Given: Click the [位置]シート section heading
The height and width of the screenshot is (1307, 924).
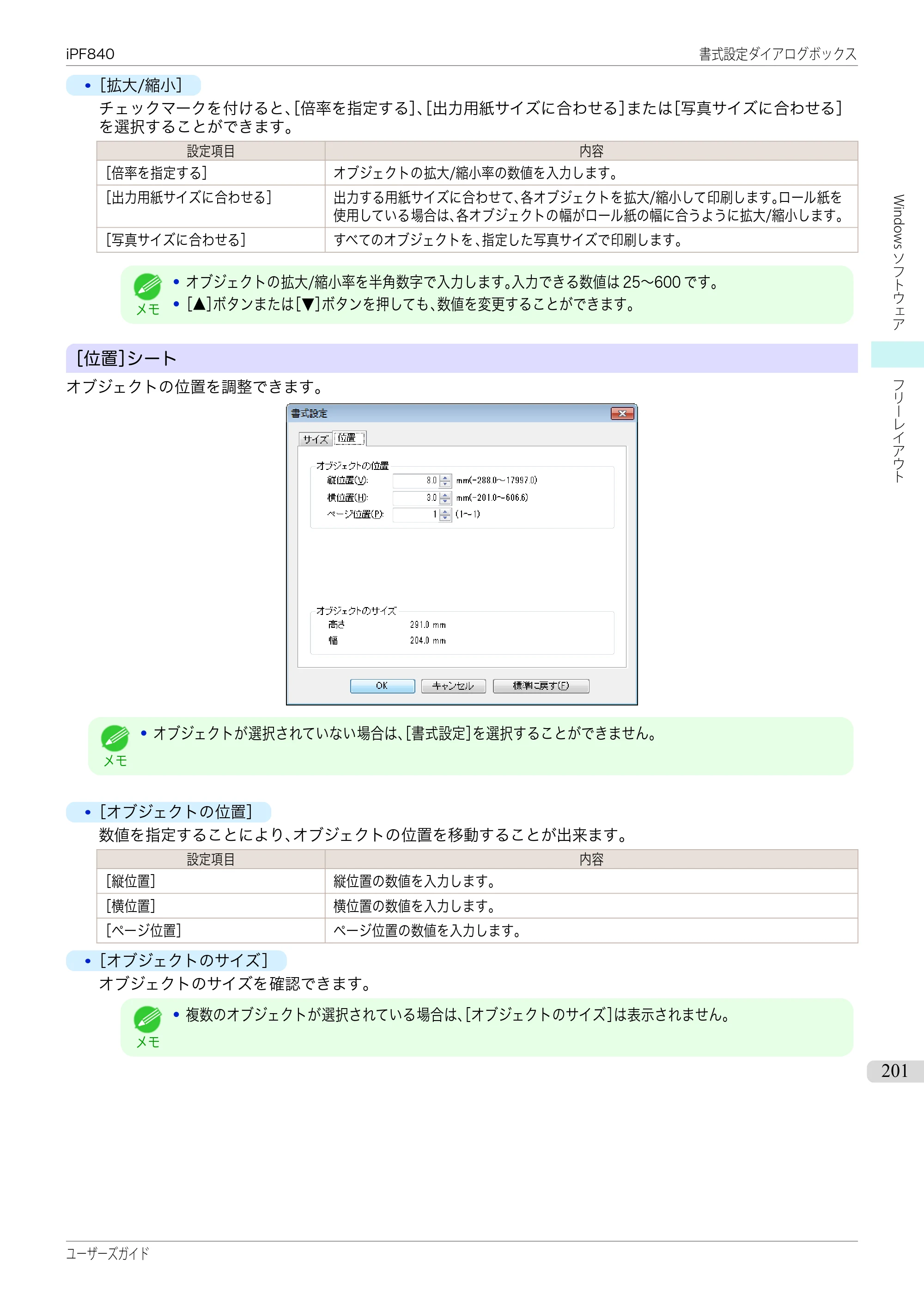Looking at the screenshot, I should [127, 359].
